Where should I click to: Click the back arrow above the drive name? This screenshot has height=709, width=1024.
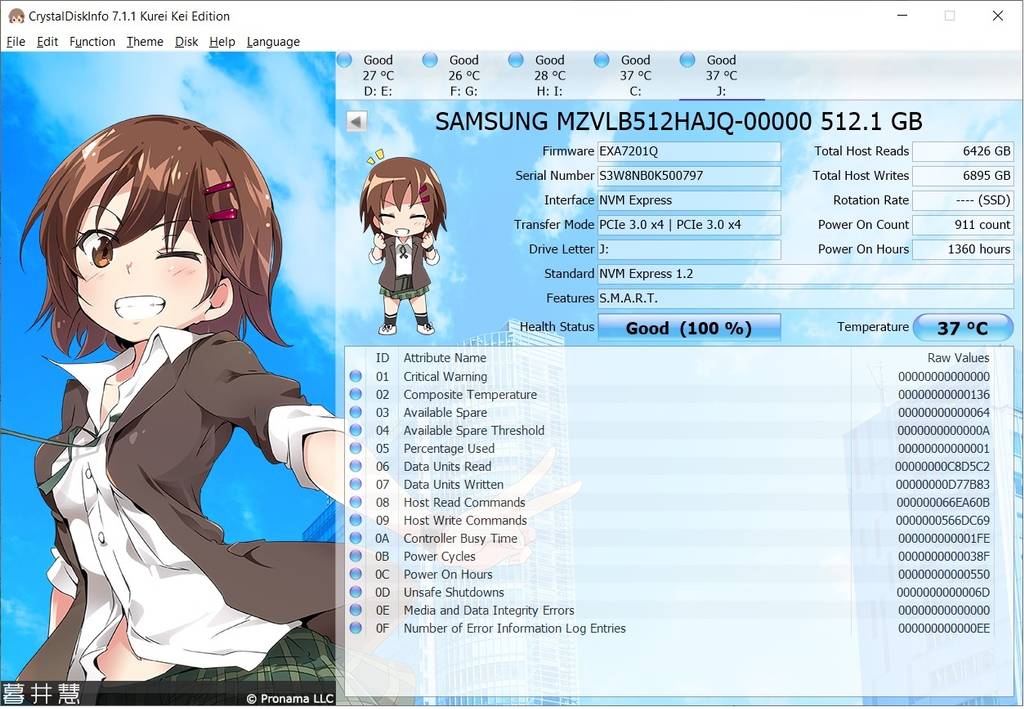coord(356,120)
